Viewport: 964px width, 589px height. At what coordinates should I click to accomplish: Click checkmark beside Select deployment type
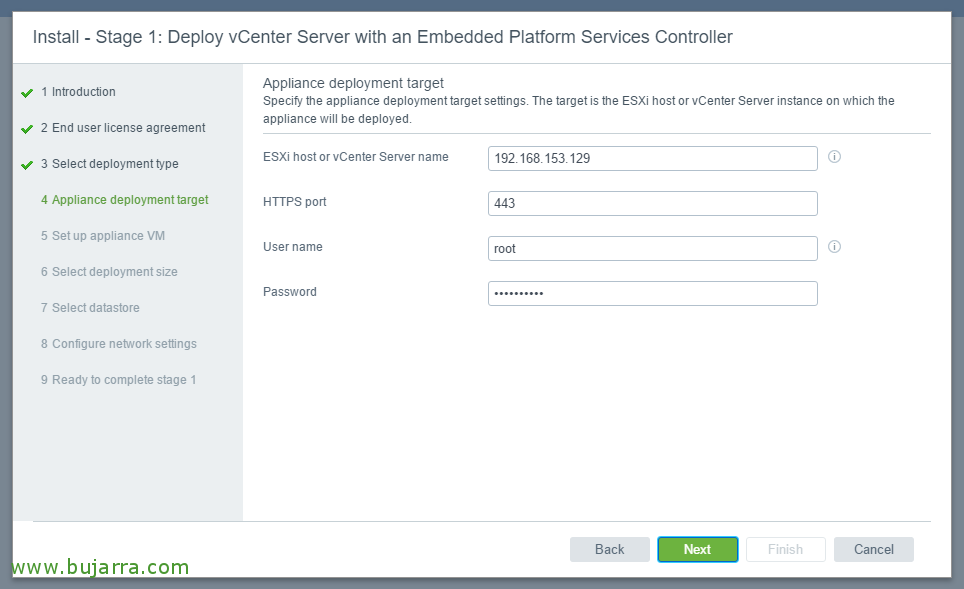pos(27,165)
